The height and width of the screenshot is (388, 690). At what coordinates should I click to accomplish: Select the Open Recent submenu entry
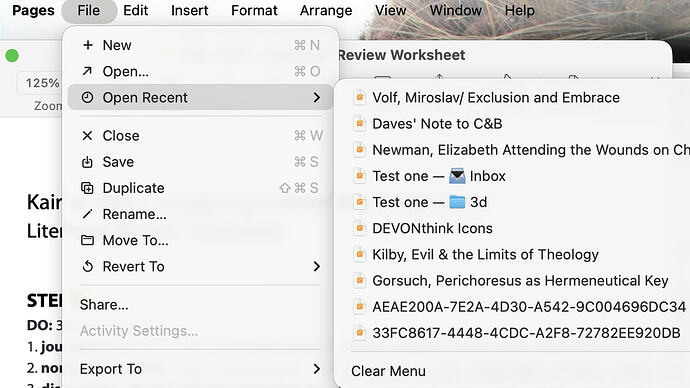(201, 97)
